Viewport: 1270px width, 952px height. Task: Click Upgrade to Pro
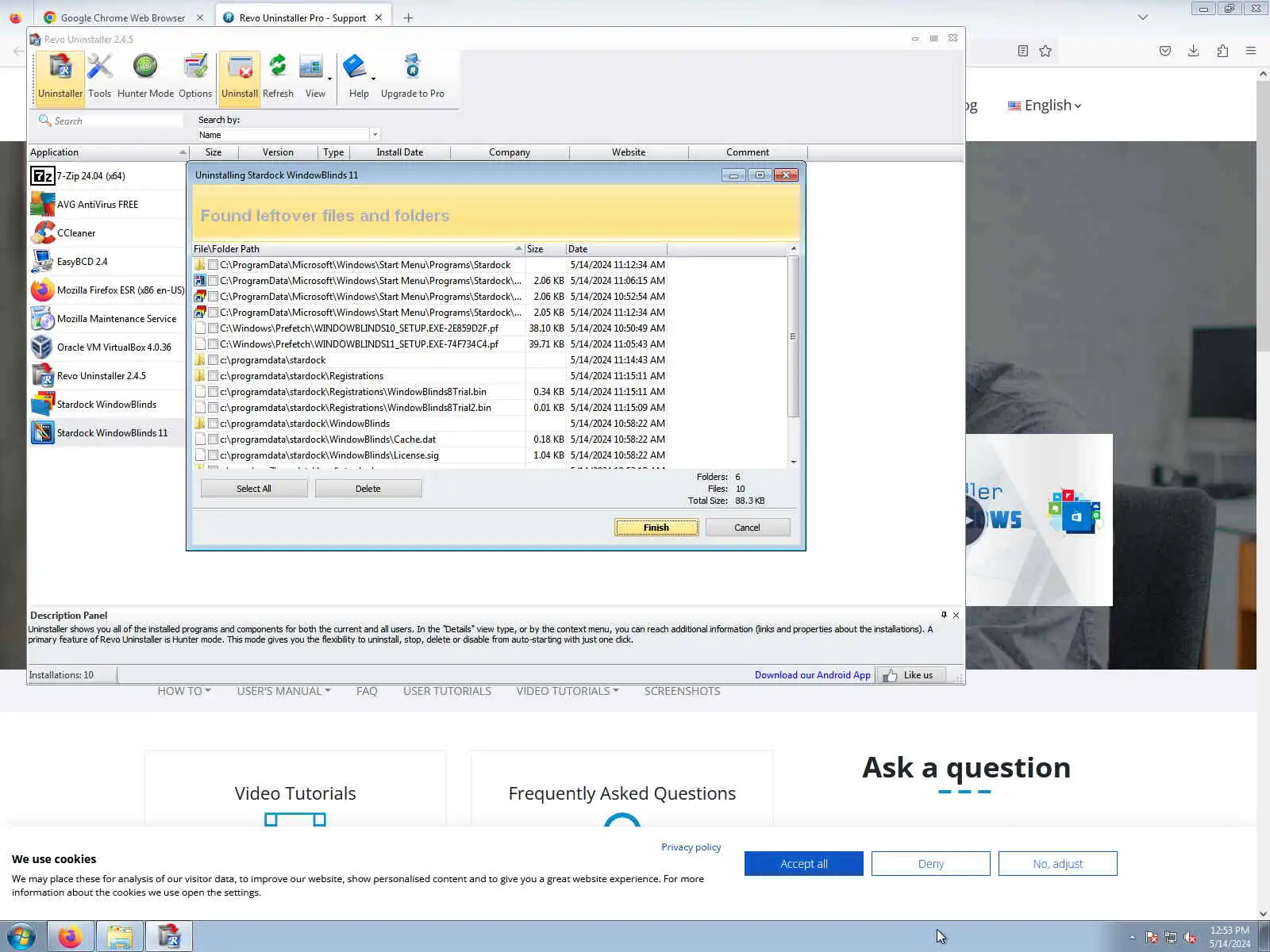(x=413, y=76)
